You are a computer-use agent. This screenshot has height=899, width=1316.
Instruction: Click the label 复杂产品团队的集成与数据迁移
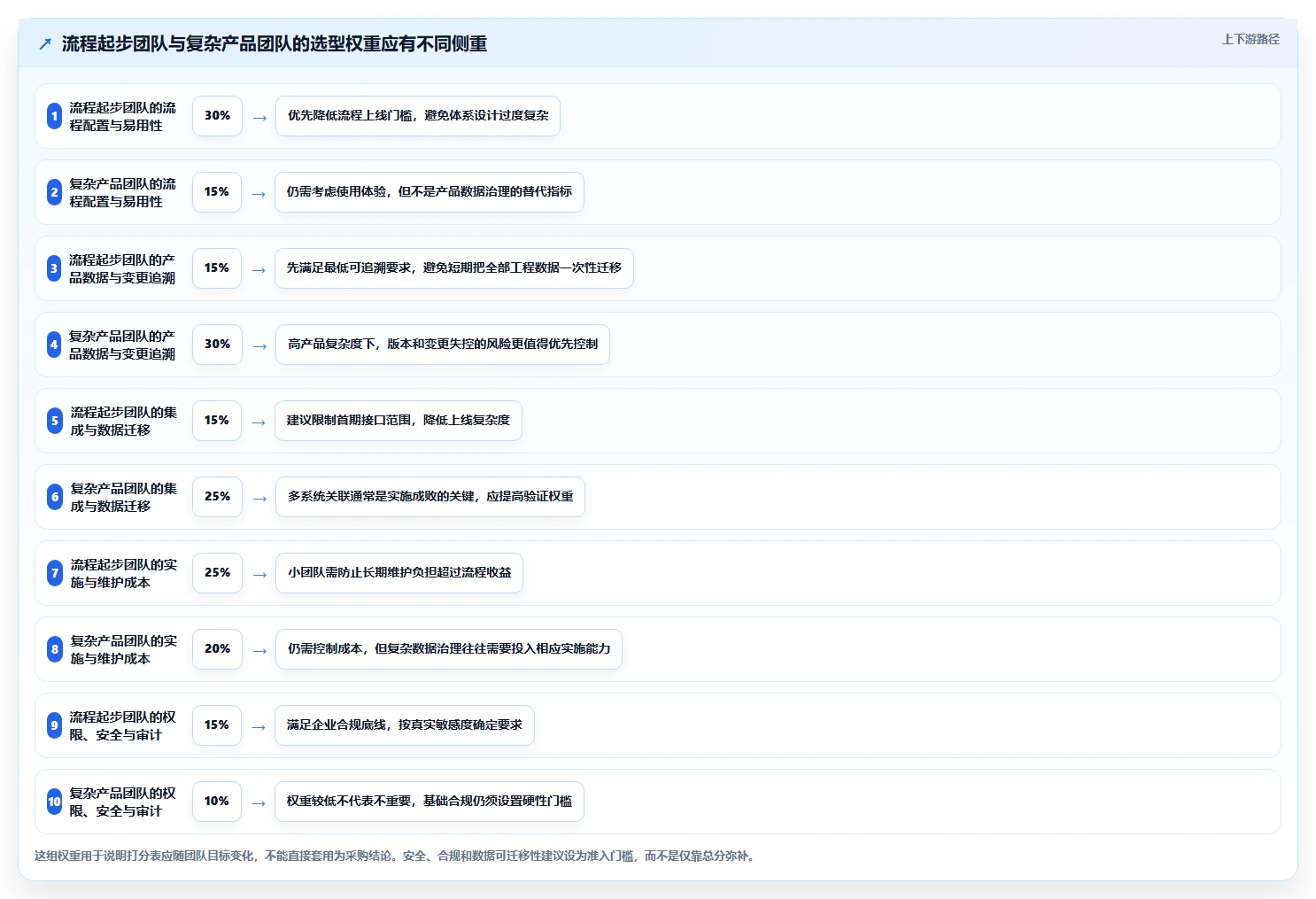(x=124, y=497)
